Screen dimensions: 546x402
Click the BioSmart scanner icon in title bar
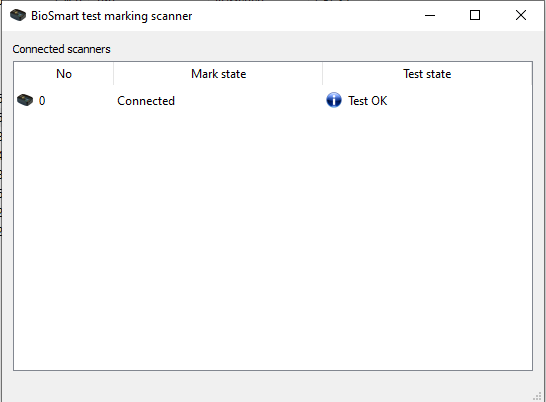(x=18, y=15)
